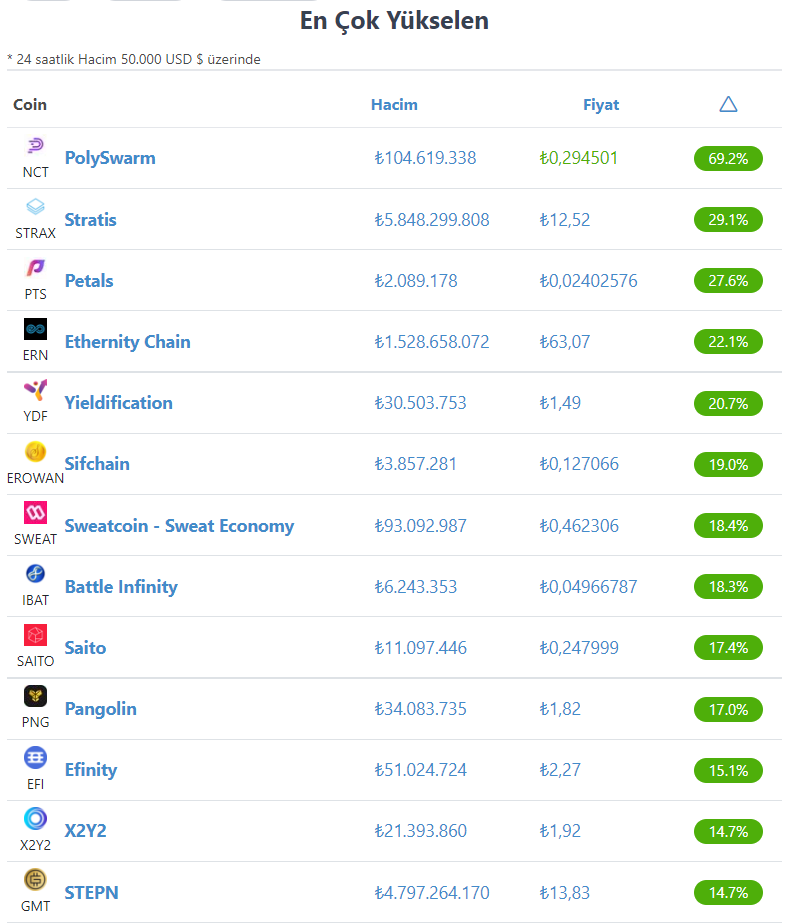The image size is (787, 924).
Task: Click the Ethernity Chain ERN icon
Action: tap(36, 329)
